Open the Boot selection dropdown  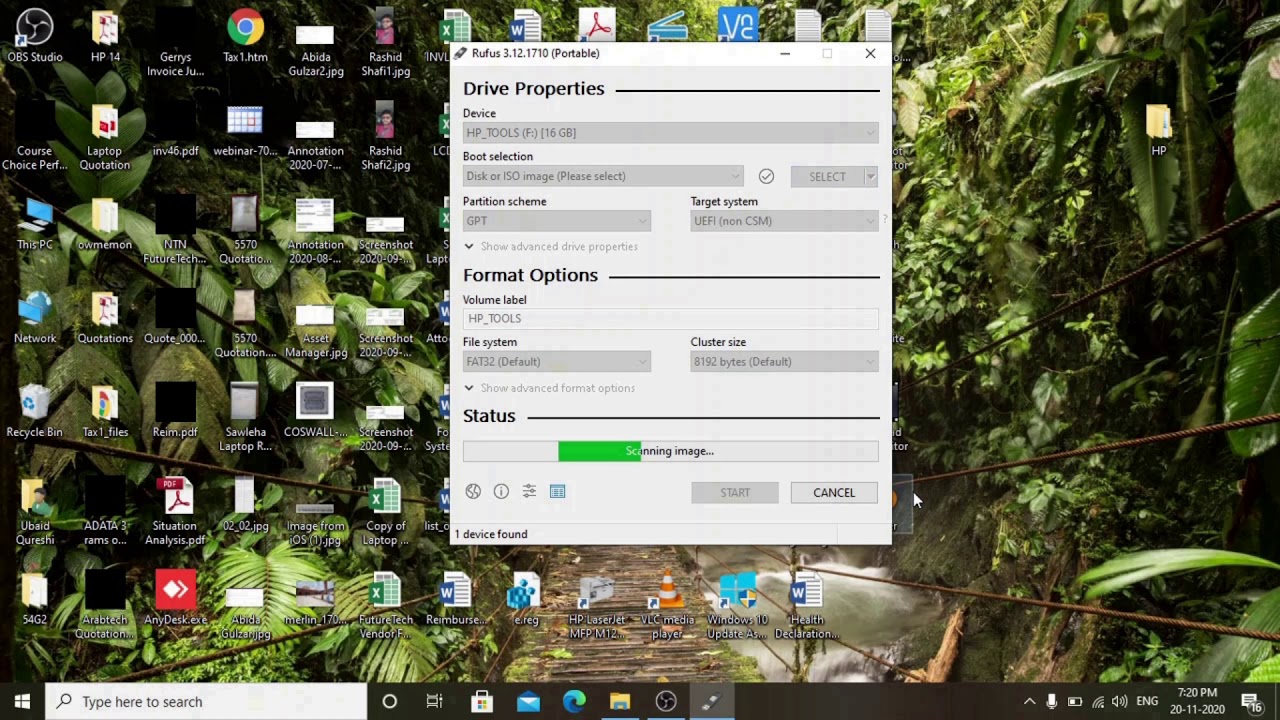tap(603, 176)
